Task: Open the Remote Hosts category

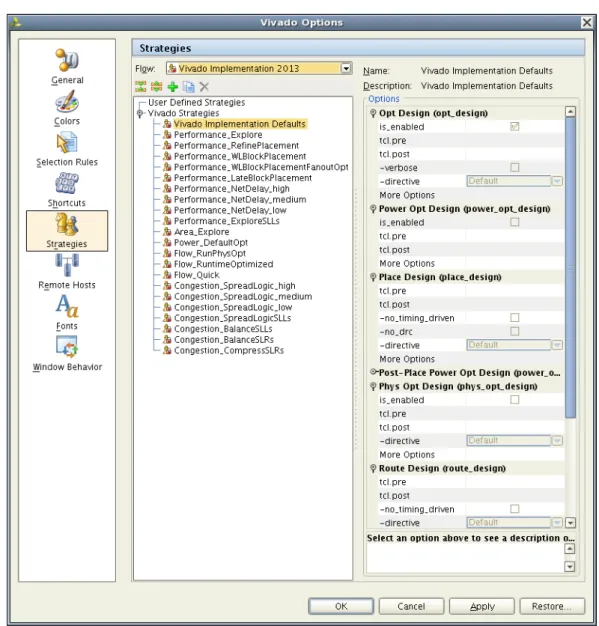Action: [67, 271]
